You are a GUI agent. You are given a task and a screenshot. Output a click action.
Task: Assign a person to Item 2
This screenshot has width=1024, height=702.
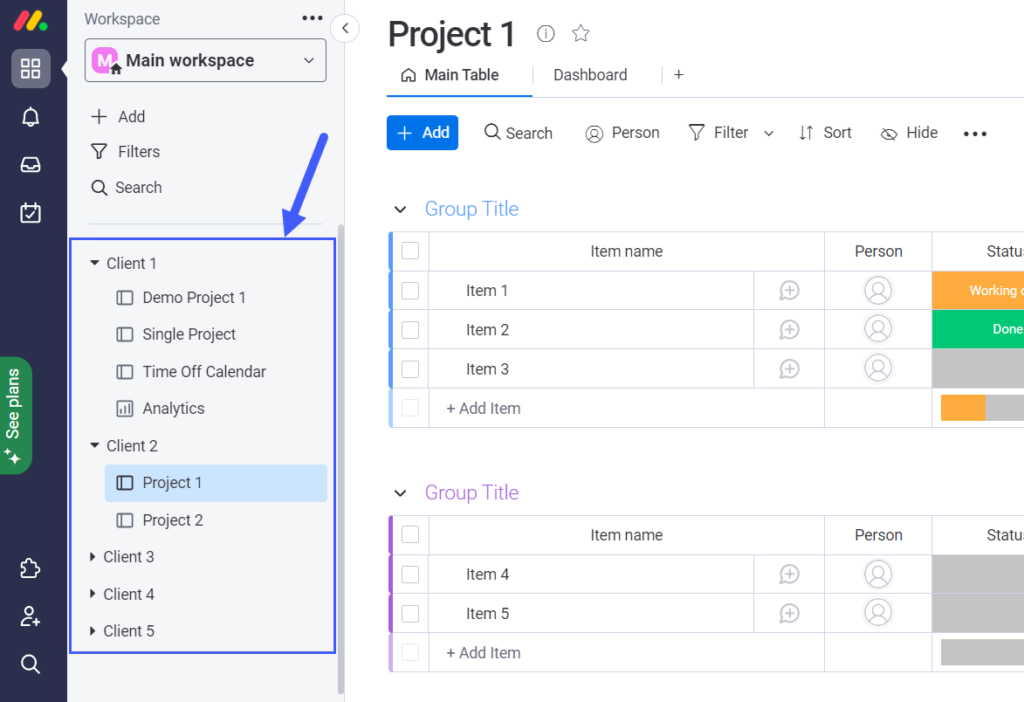coord(878,330)
